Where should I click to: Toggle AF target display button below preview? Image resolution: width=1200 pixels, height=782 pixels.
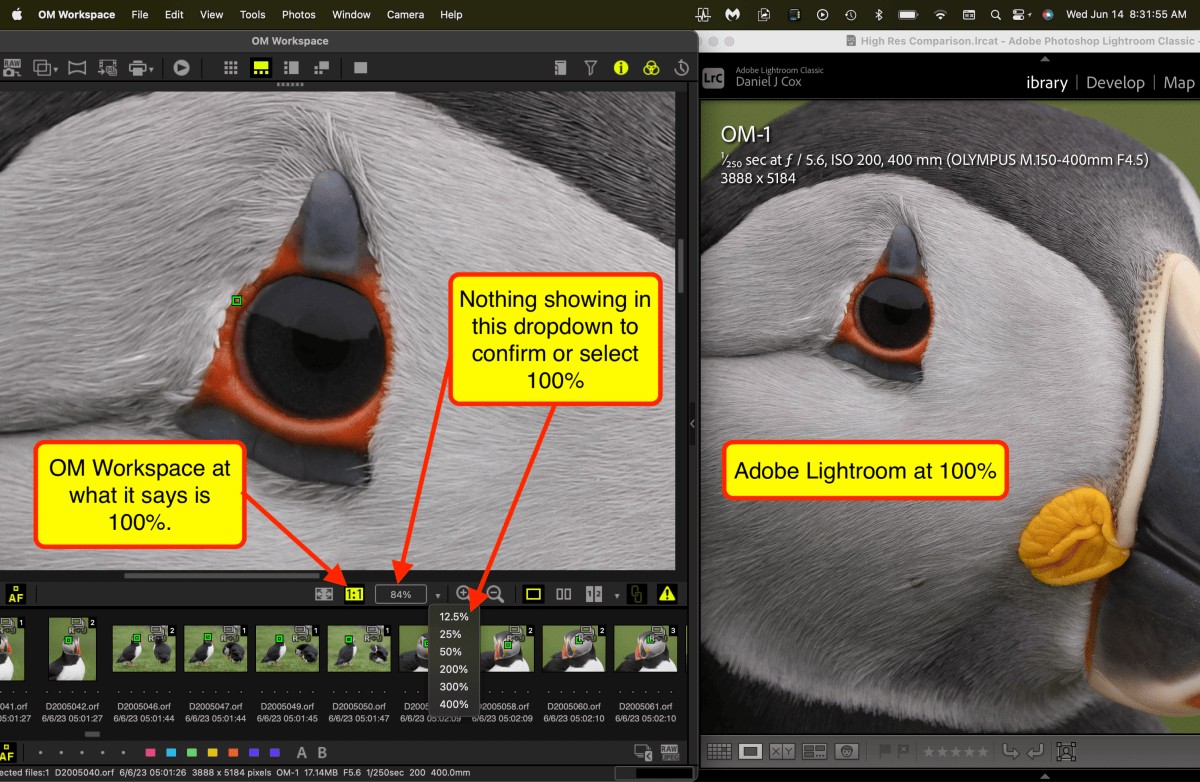tap(15, 594)
